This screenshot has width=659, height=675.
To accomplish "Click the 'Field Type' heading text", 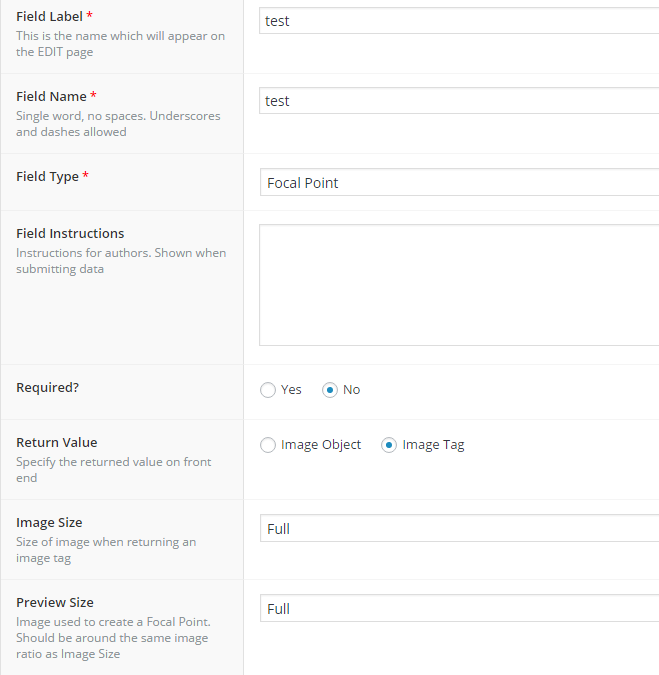I will point(47,177).
